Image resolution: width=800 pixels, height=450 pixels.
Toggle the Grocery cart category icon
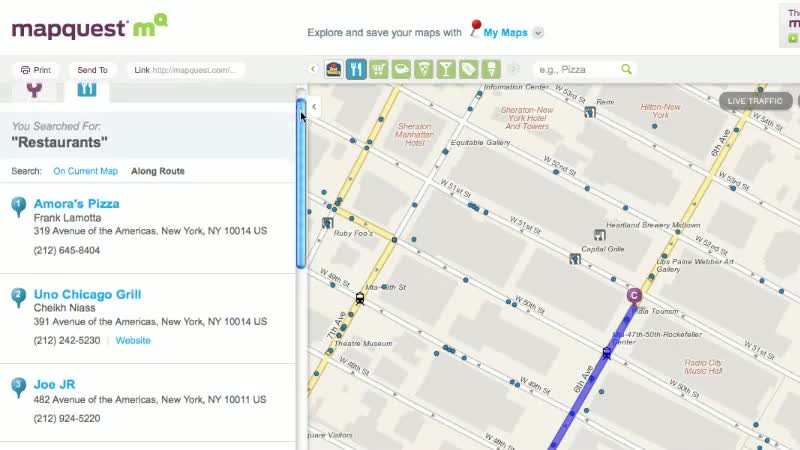pyautogui.click(x=379, y=69)
